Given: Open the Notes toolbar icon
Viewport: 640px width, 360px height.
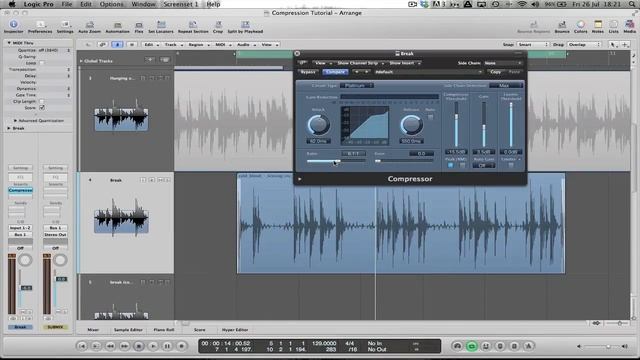Looking at the screenshot, I should [x=598, y=27].
